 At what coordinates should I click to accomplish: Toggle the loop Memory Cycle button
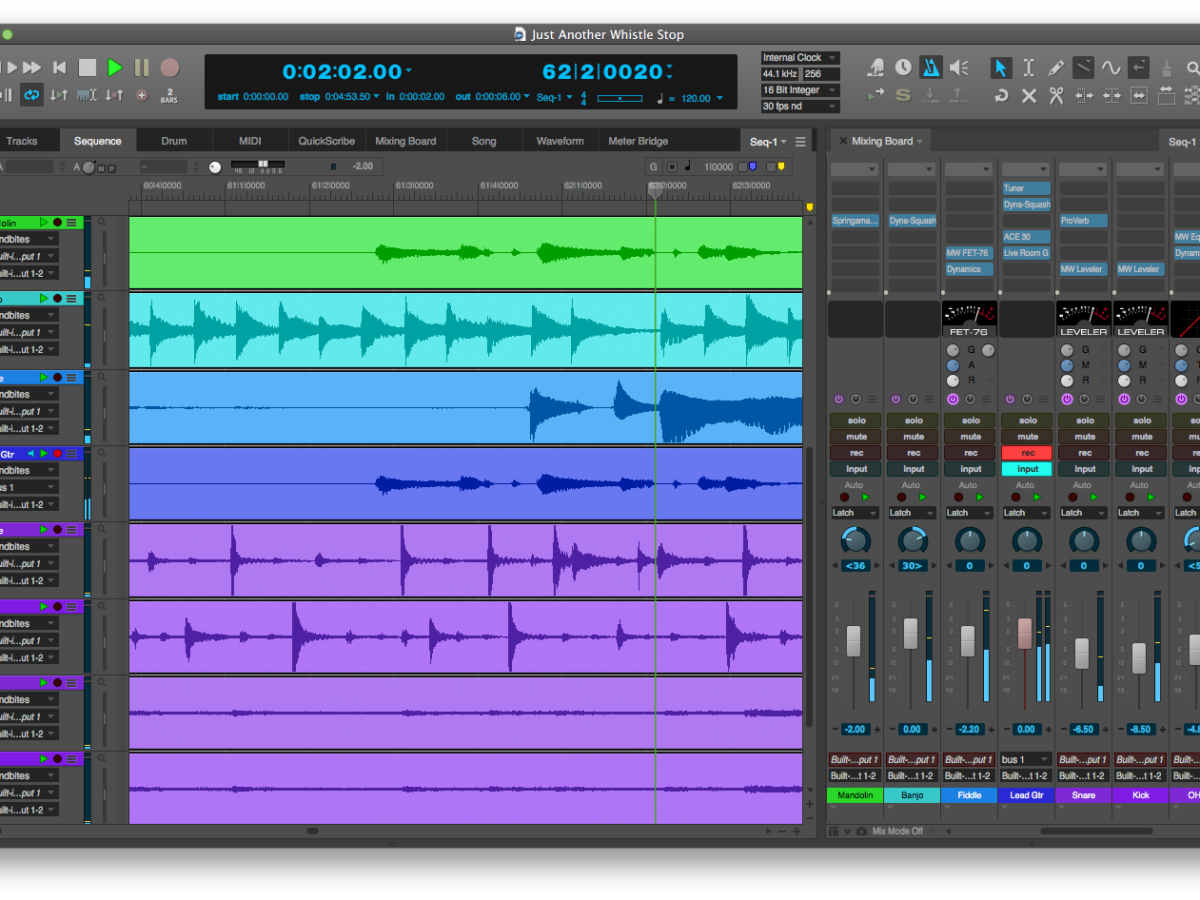[x=32, y=96]
